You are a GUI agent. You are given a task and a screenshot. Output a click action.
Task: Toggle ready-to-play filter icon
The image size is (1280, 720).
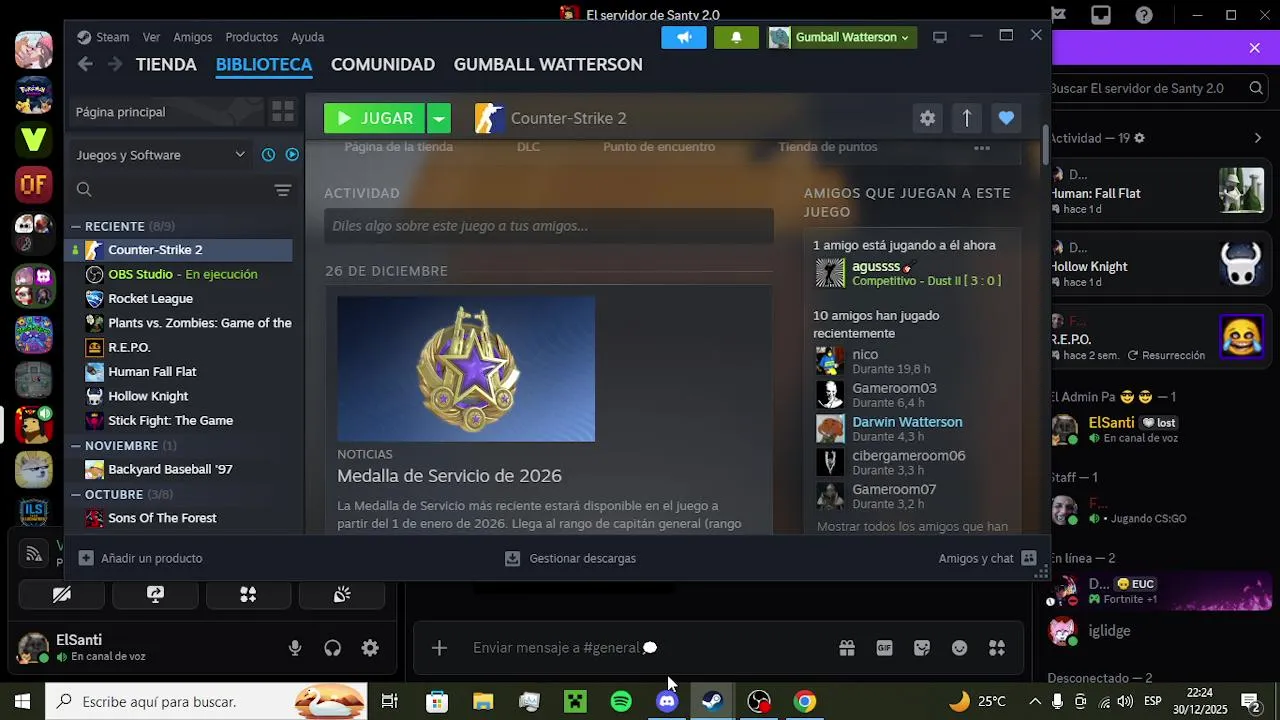pos(292,155)
